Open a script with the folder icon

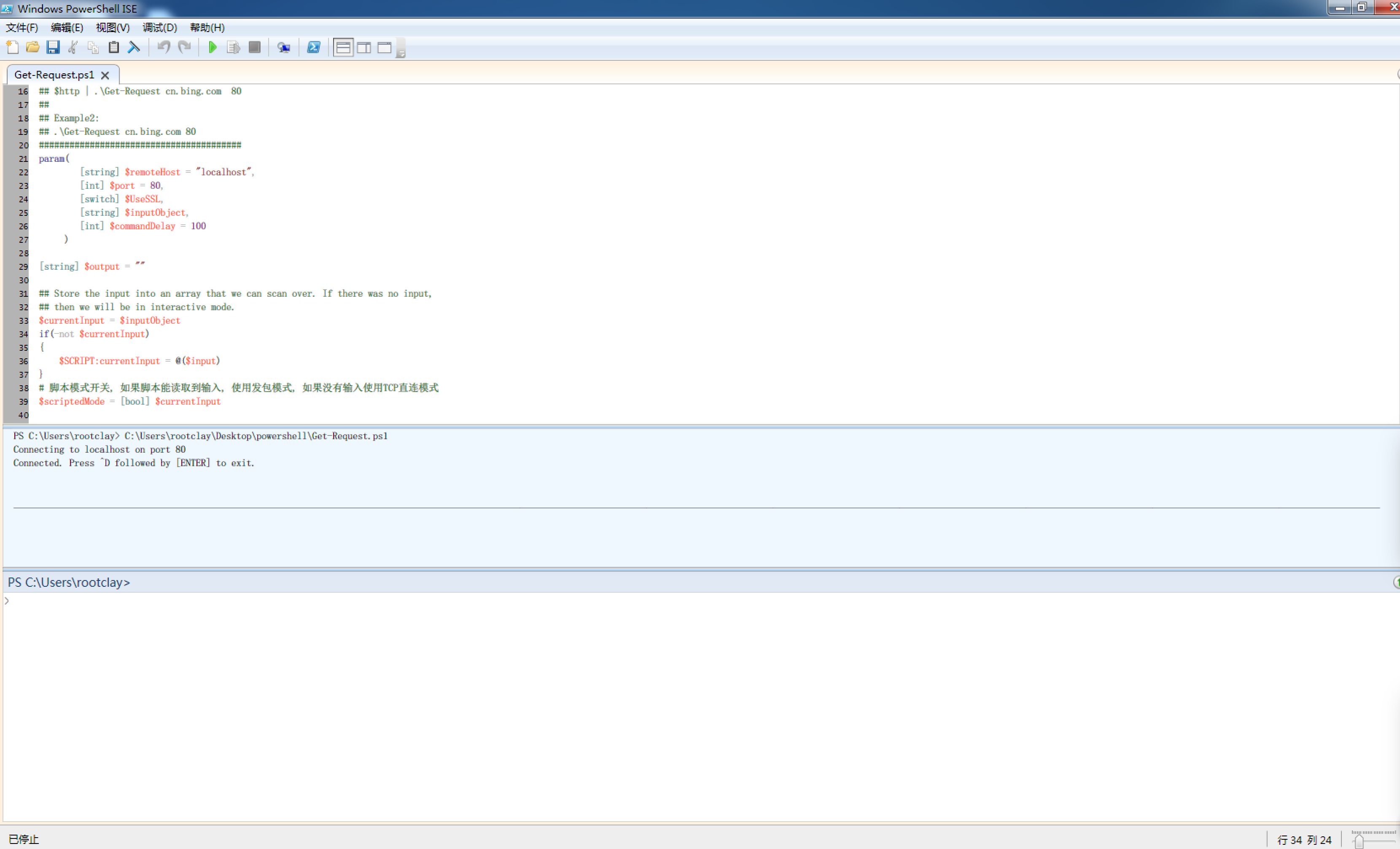(33, 47)
